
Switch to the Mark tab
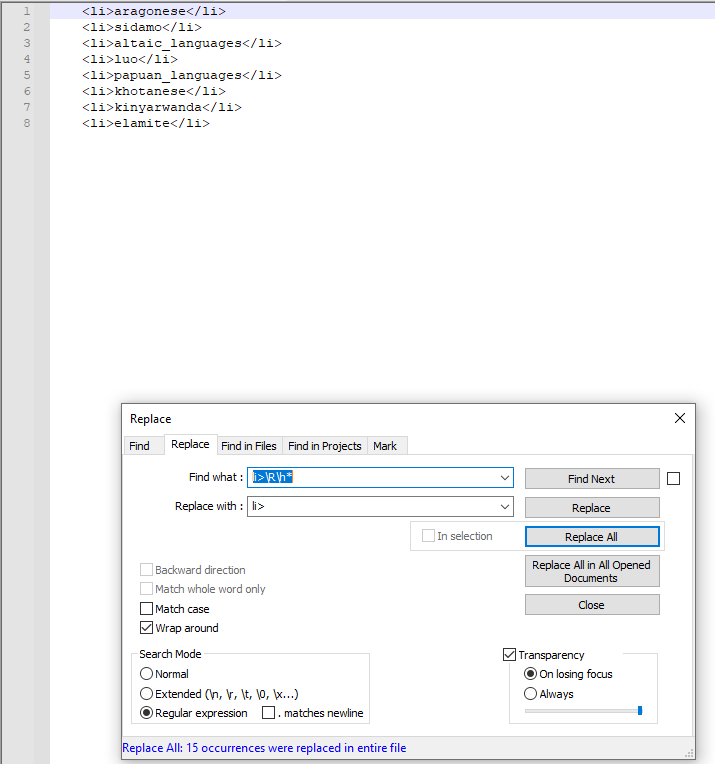(x=385, y=446)
